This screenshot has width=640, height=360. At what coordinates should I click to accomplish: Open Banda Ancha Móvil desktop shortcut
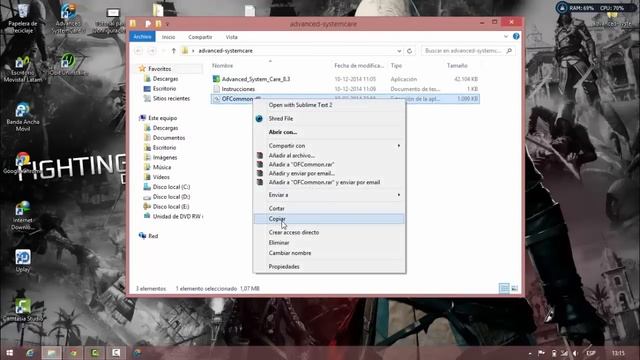(23, 117)
